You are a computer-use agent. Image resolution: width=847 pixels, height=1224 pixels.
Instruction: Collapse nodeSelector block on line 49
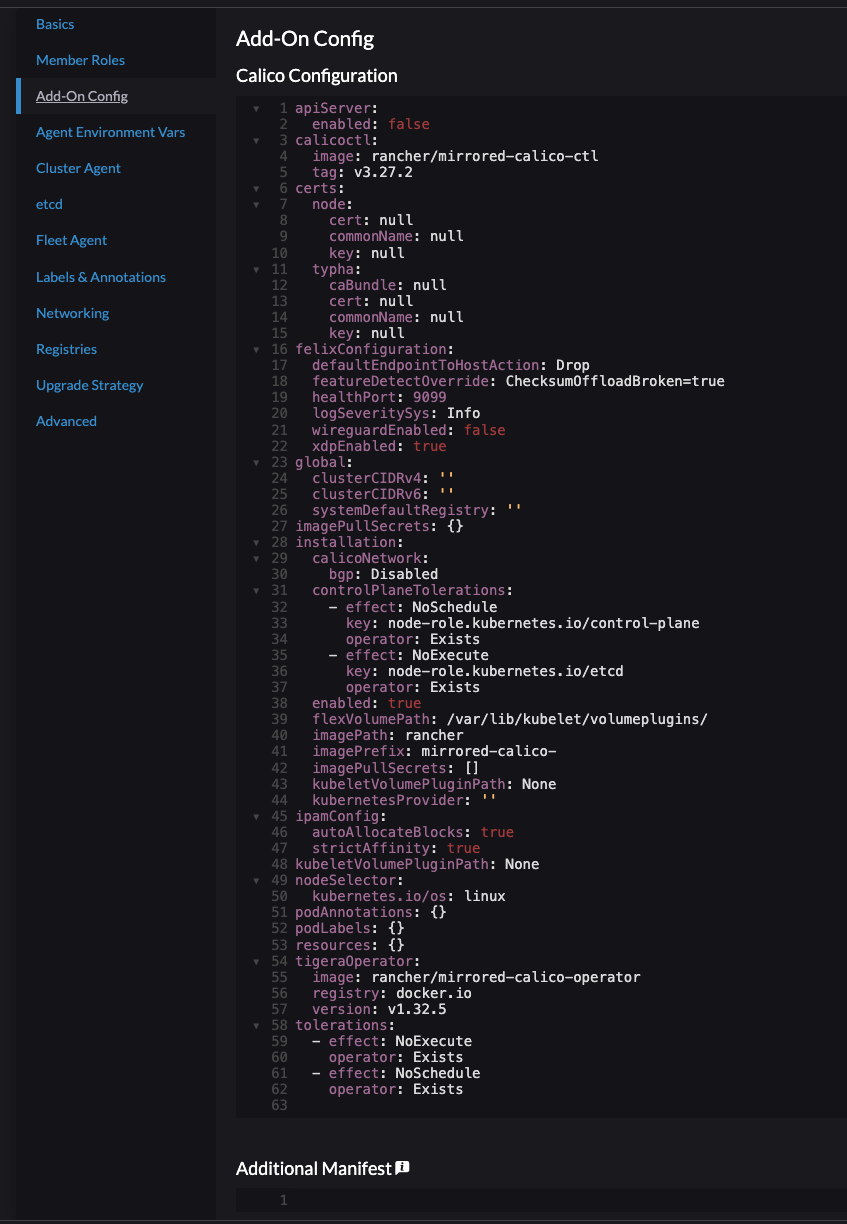[256, 880]
